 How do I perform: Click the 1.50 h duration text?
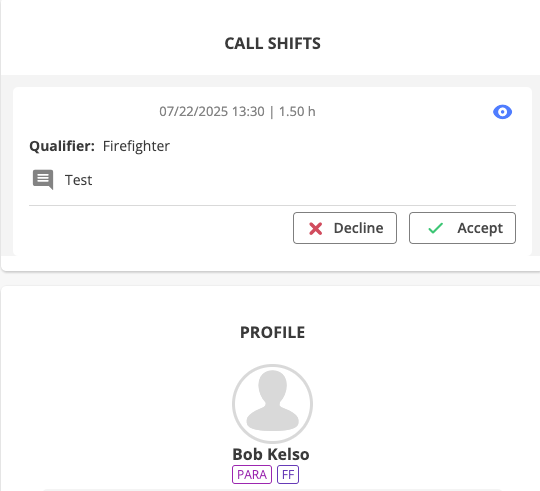pos(297,112)
